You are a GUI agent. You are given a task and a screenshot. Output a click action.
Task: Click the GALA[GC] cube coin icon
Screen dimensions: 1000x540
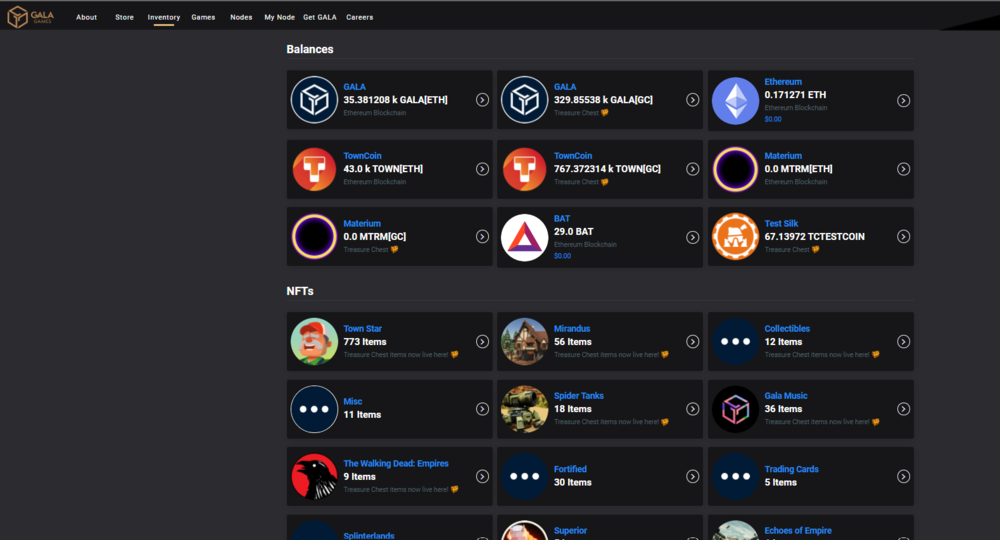[x=524, y=99]
